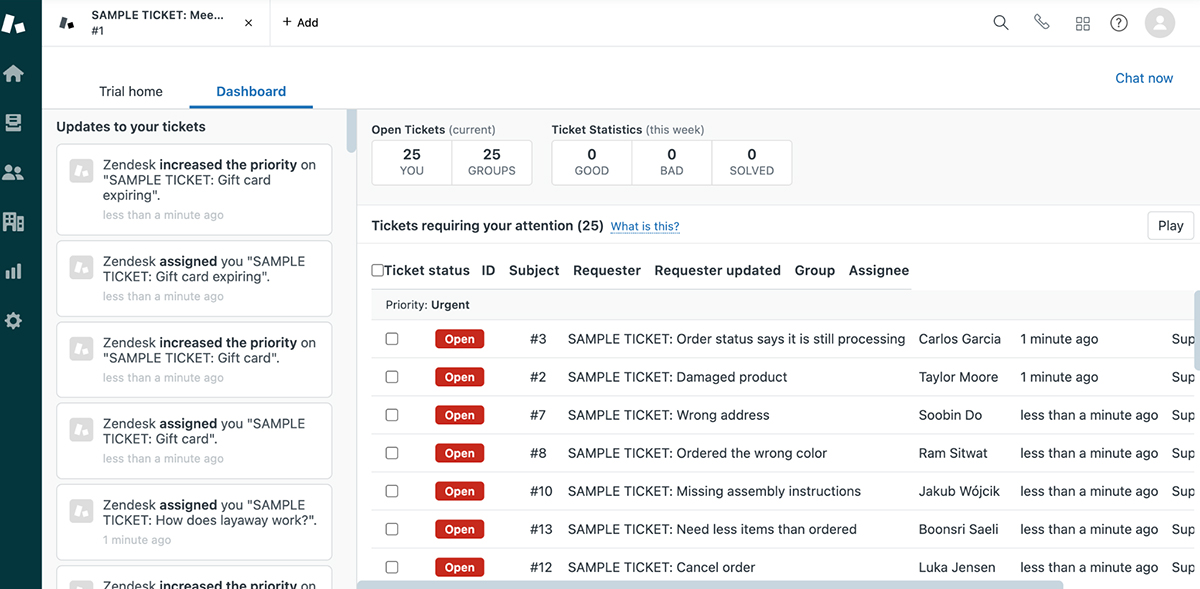
Task: Open the Home view from the sidebar
Action: (x=14, y=72)
